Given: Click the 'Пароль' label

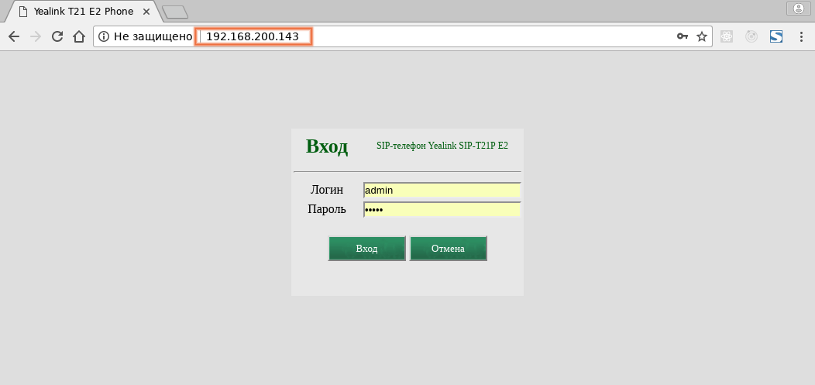Looking at the screenshot, I should tap(327, 209).
